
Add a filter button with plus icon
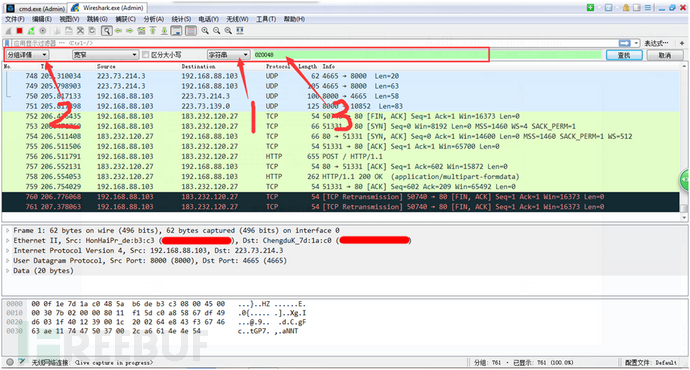(x=682, y=43)
